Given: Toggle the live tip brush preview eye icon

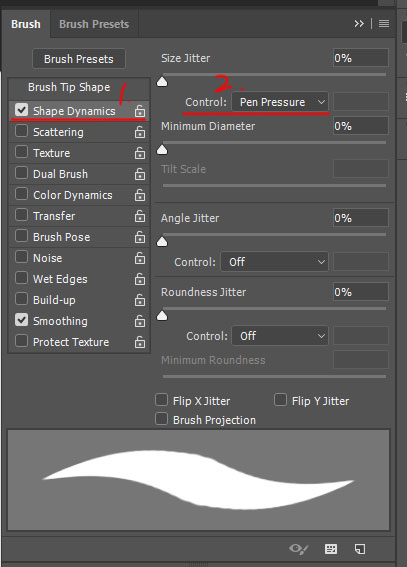Looking at the screenshot, I should point(299,549).
